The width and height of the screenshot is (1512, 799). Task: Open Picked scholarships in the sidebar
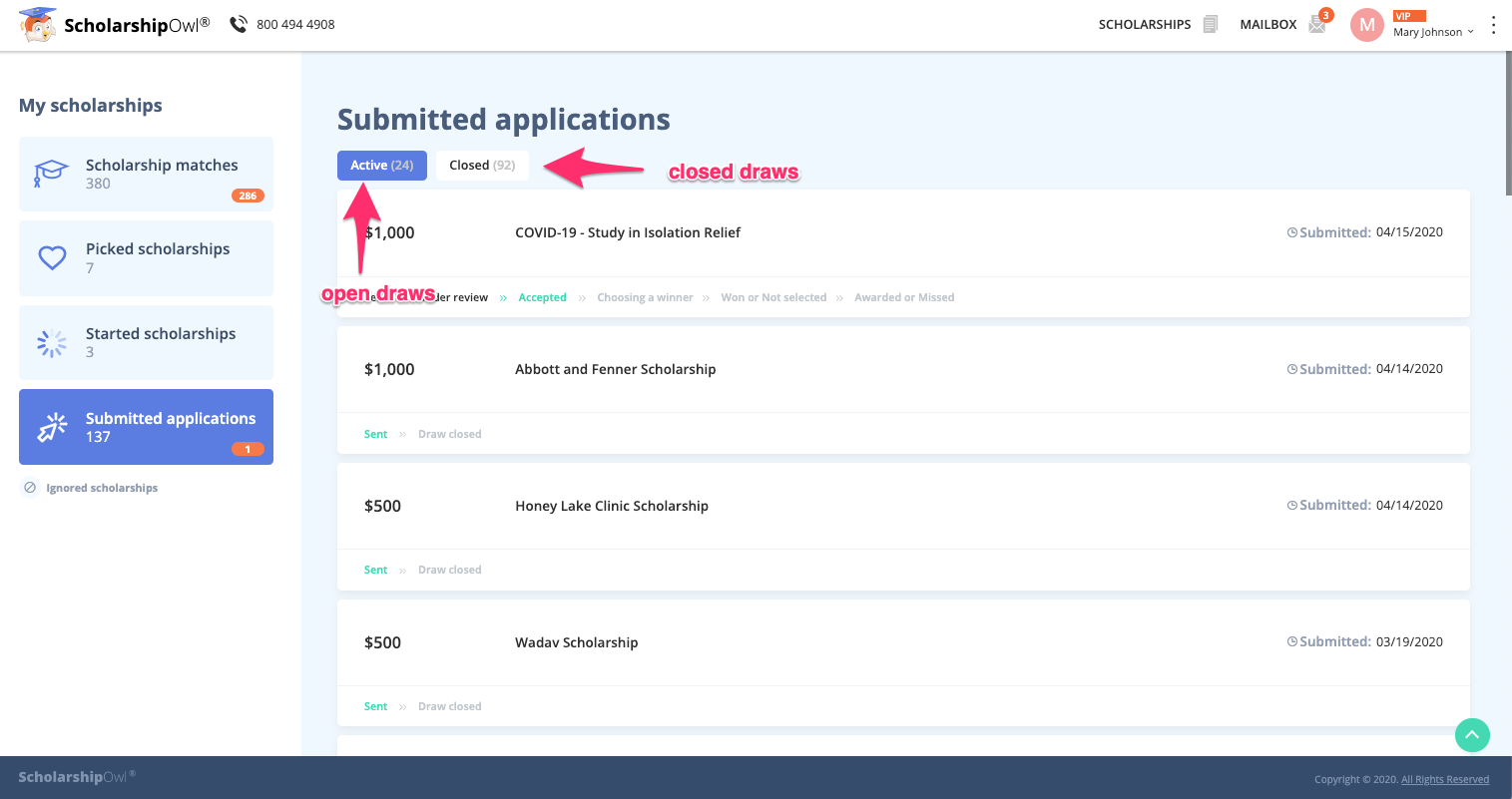point(146,258)
